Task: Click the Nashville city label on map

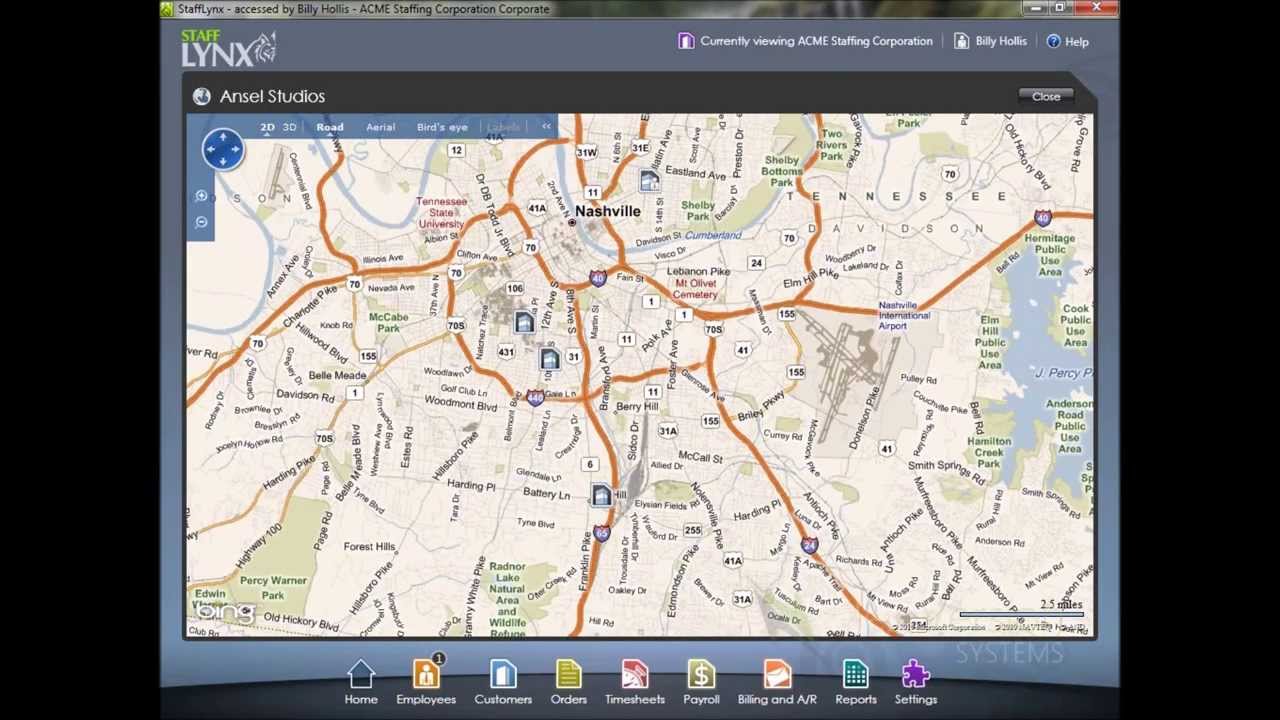Action: tap(608, 211)
